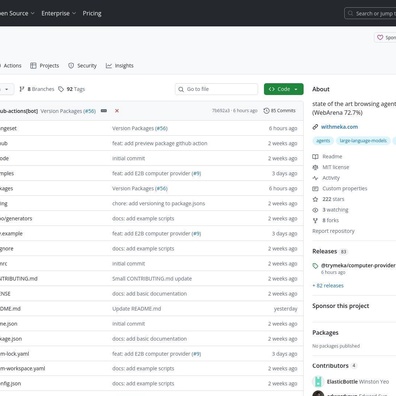
Task: Click the Sponsor heart icon
Action: pyautogui.click(x=380, y=37)
